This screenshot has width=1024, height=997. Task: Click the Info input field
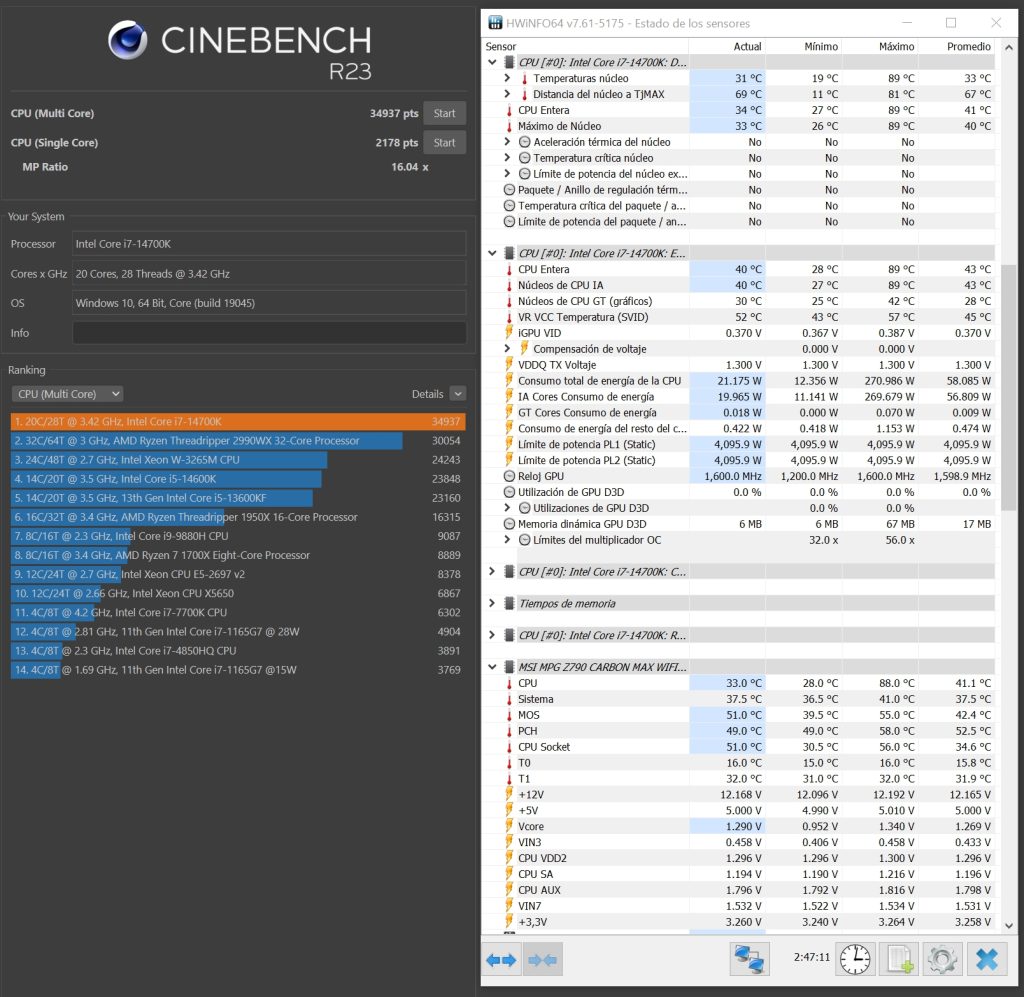pyautogui.click(x=269, y=332)
